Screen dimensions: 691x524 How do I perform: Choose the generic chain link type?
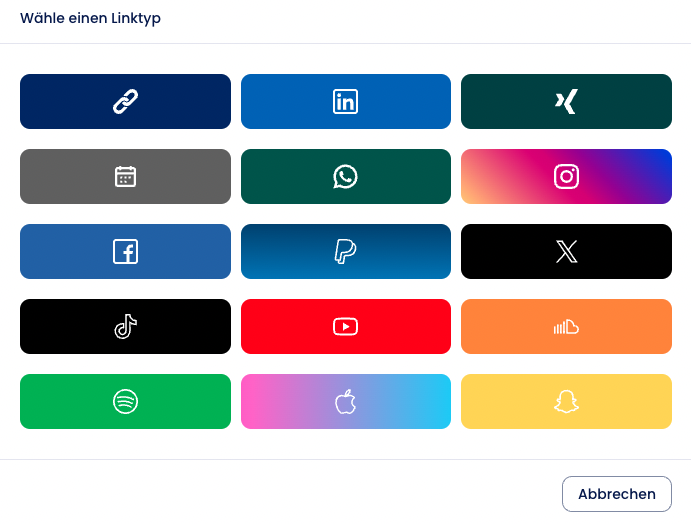tap(126, 101)
